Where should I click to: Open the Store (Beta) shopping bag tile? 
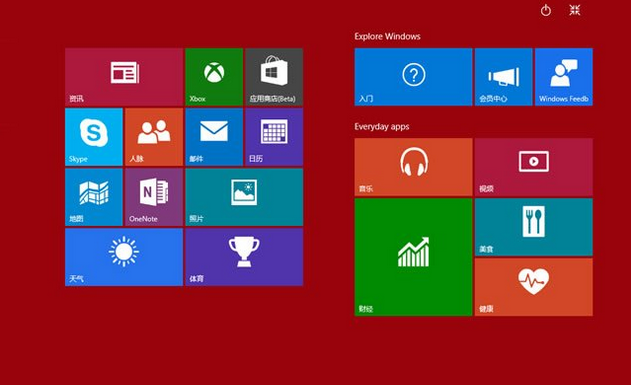274,77
